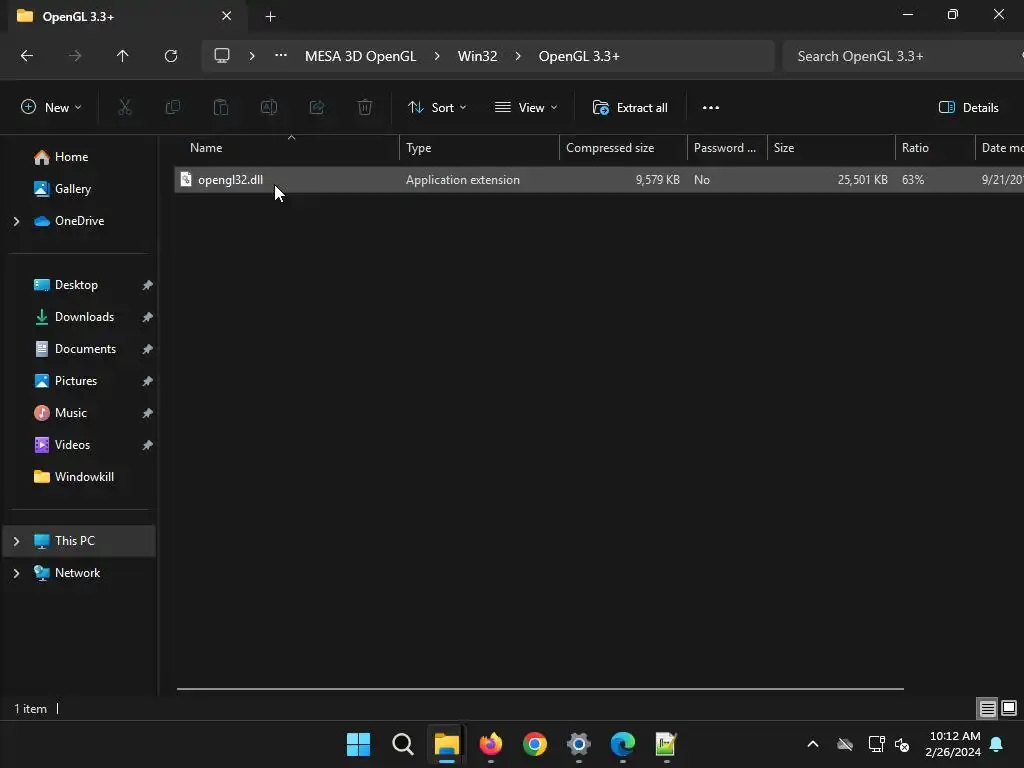Sort by the Ratio column header

(x=935, y=148)
